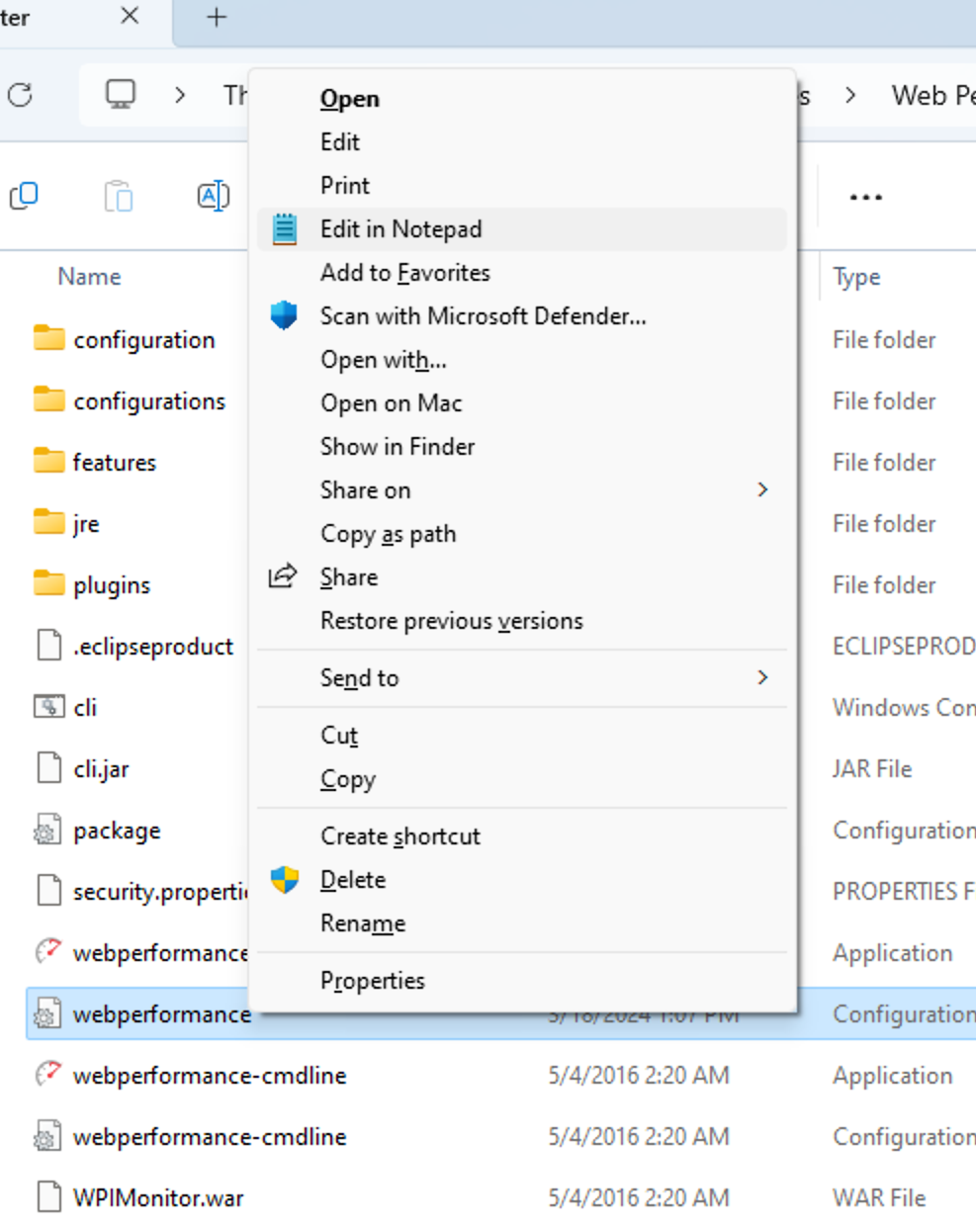Viewport: 976px width, 1232px height.
Task: Open a new tab with the plus button
Action: (217, 17)
